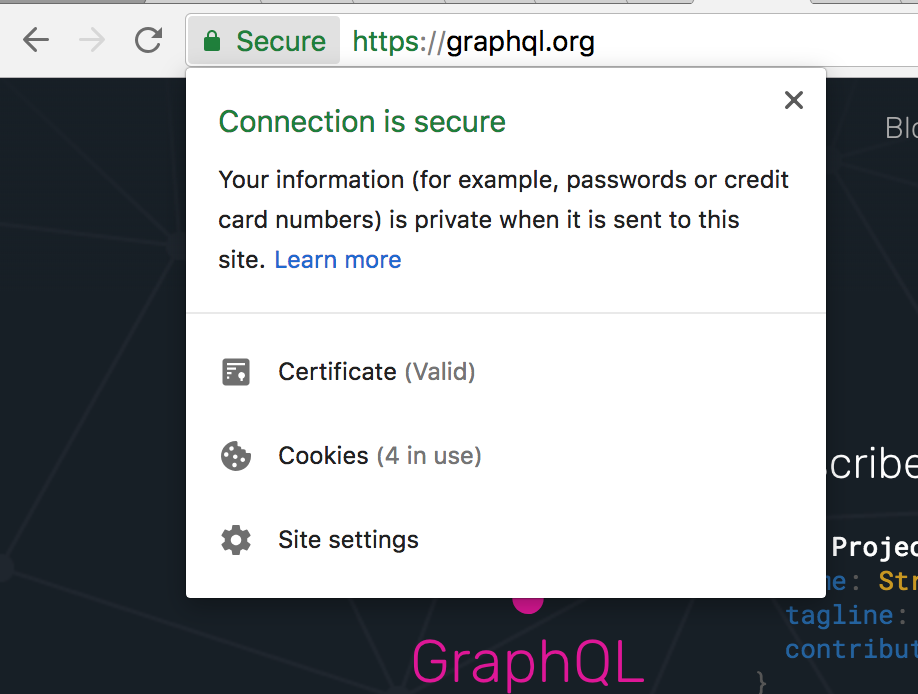Open the Site settings entry
The width and height of the screenshot is (918, 694).
(348, 539)
